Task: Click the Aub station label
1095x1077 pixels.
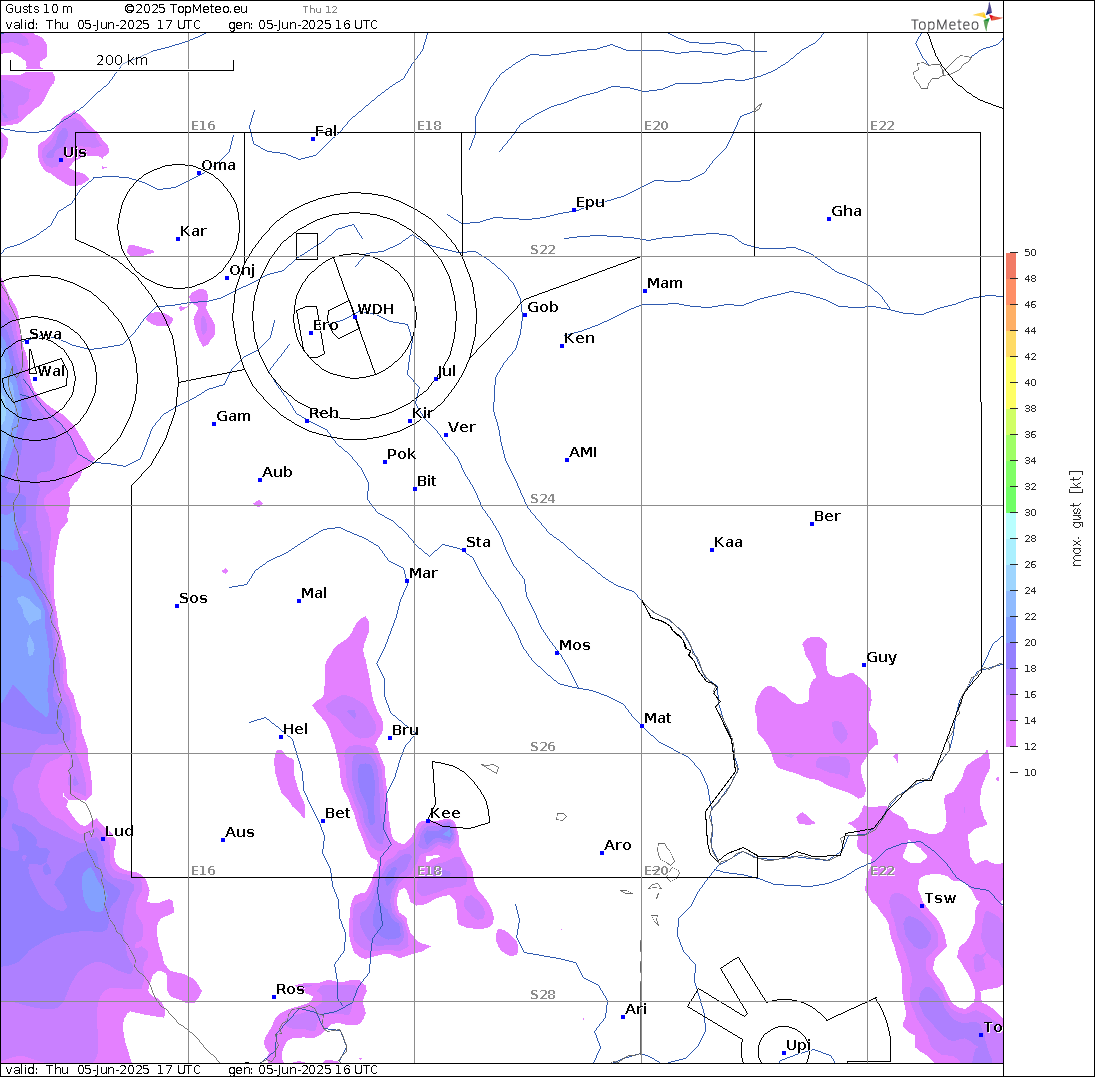Action: pyautogui.click(x=277, y=472)
